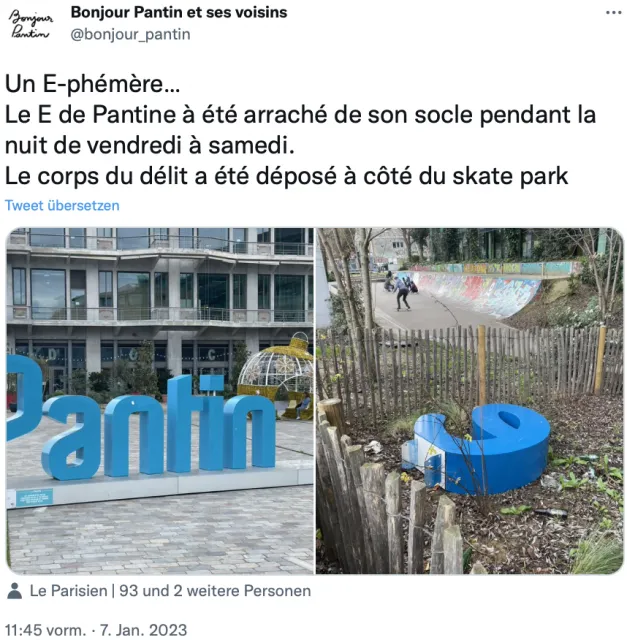This screenshot has width=627, height=640.
Task: Click '93 und 2 weitere Personen' tagged list
Action: [215, 591]
